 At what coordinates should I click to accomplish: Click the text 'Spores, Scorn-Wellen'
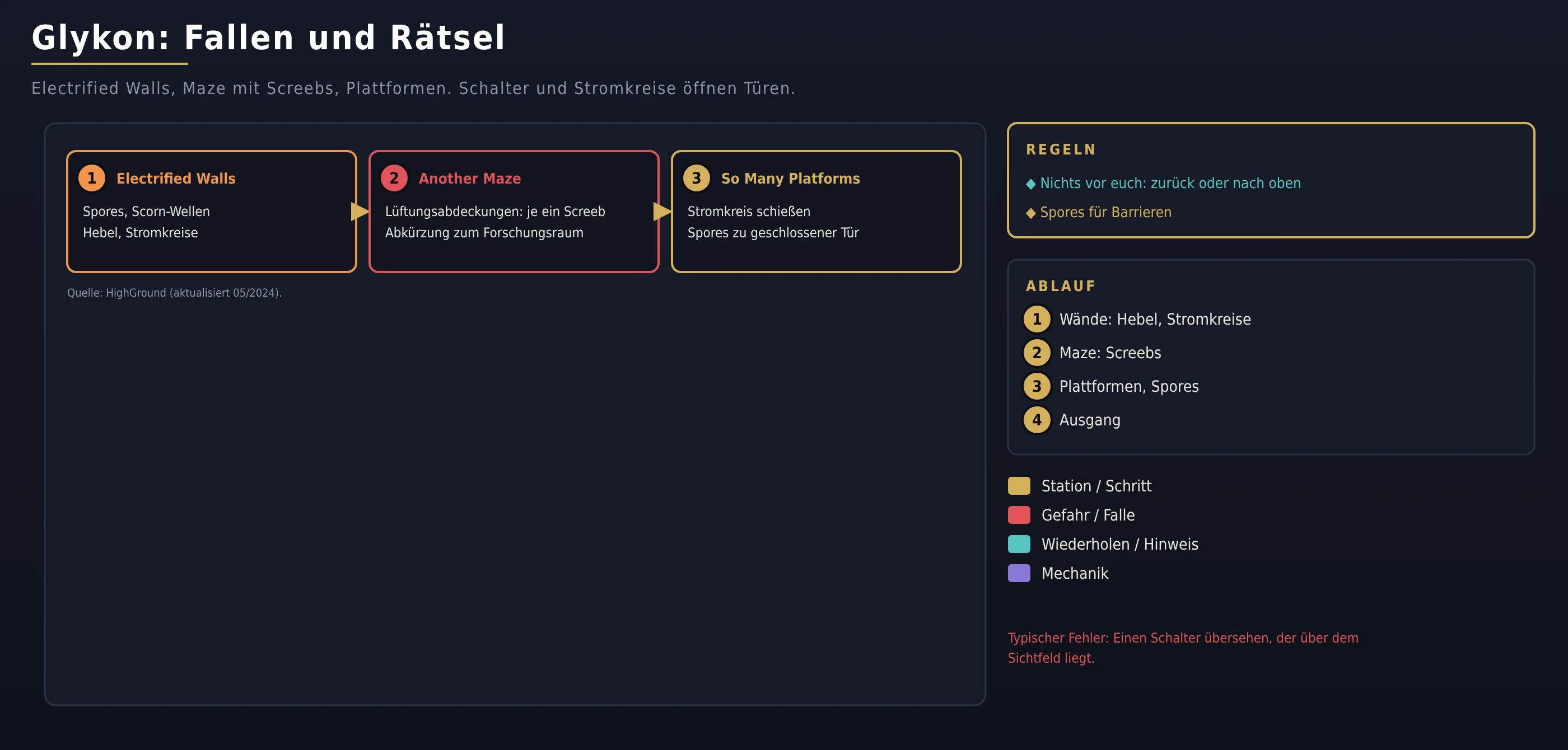(146, 212)
